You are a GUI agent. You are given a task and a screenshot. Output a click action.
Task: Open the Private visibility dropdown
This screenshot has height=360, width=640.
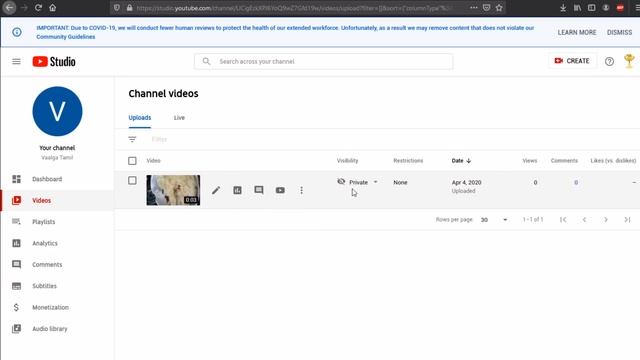click(358, 182)
